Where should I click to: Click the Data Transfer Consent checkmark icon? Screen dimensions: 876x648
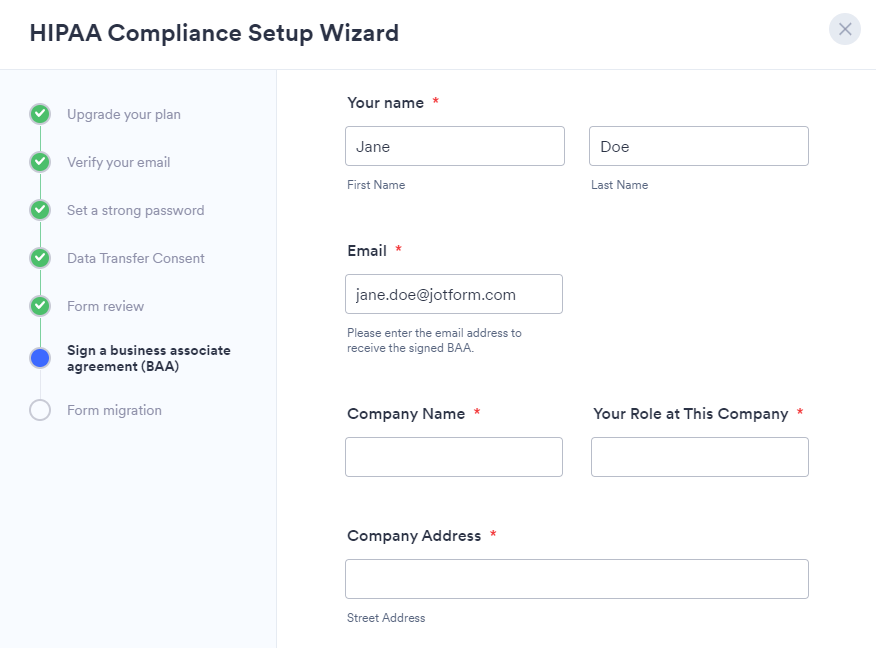click(40, 258)
